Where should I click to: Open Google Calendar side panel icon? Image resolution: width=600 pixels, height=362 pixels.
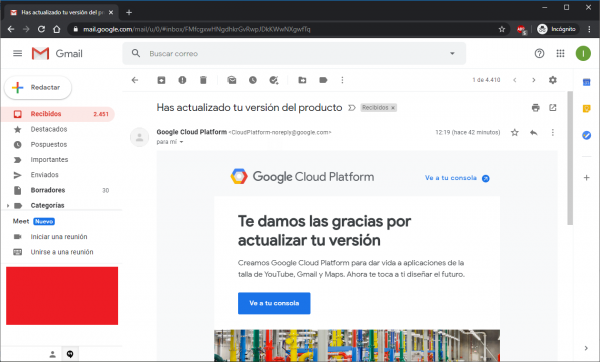(586, 82)
